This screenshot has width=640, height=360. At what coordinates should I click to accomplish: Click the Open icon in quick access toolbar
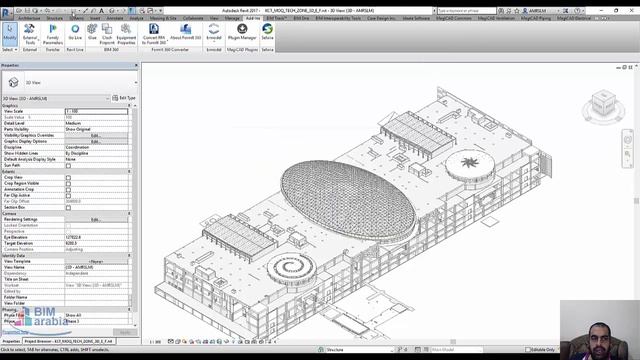pyautogui.click(x=19, y=11)
